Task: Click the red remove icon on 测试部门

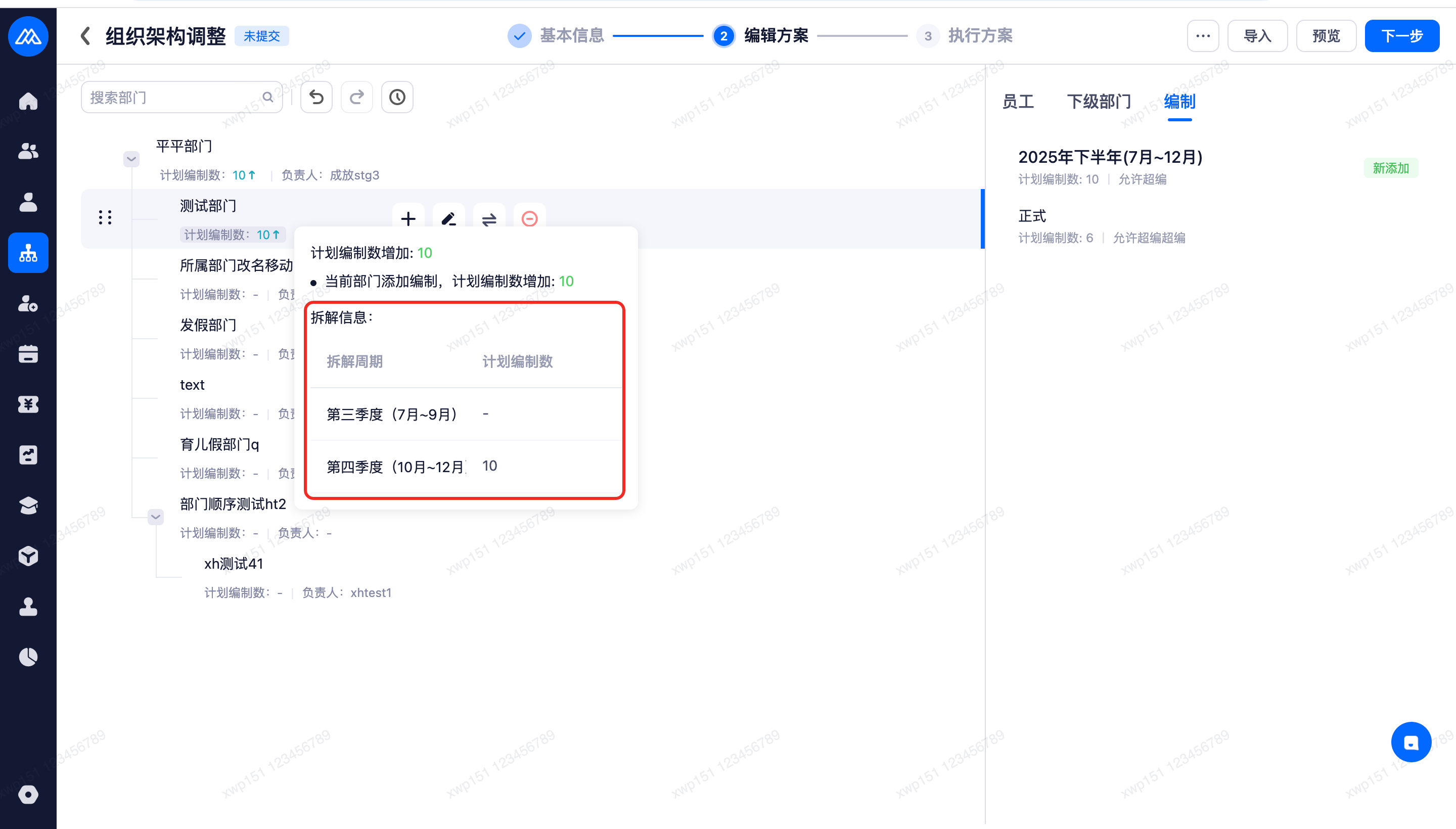Action: [529, 218]
